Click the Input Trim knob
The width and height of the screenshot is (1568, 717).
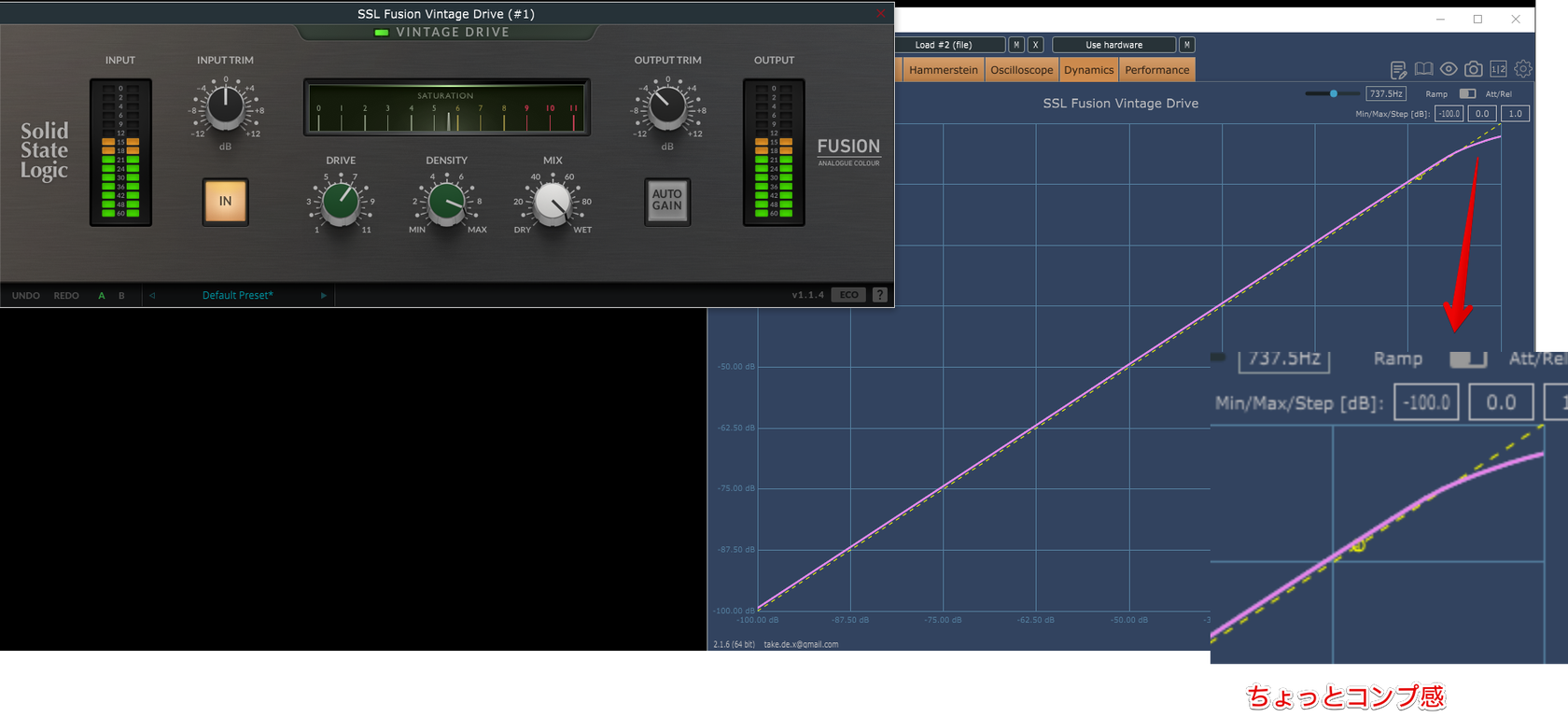tap(225, 106)
